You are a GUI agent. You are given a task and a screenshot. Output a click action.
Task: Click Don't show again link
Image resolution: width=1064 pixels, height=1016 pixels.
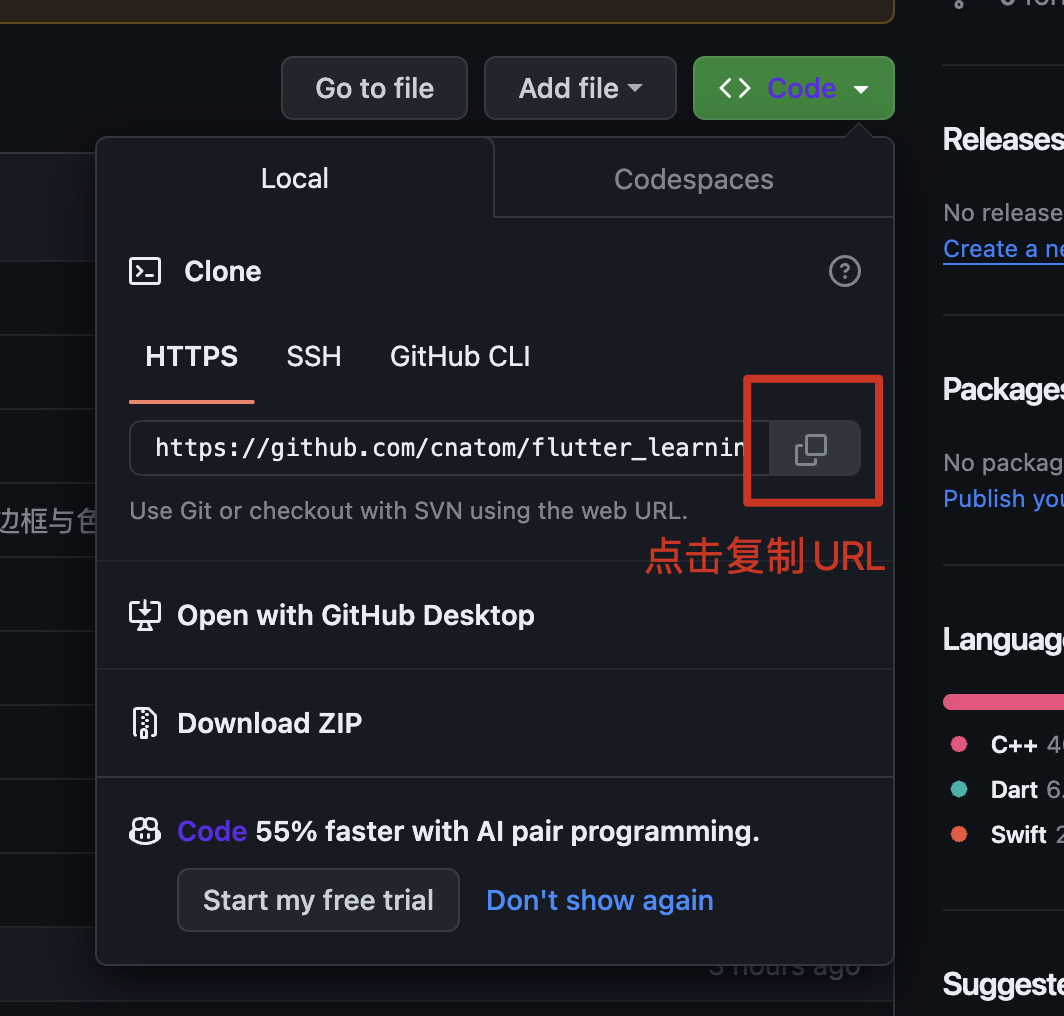(600, 901)
